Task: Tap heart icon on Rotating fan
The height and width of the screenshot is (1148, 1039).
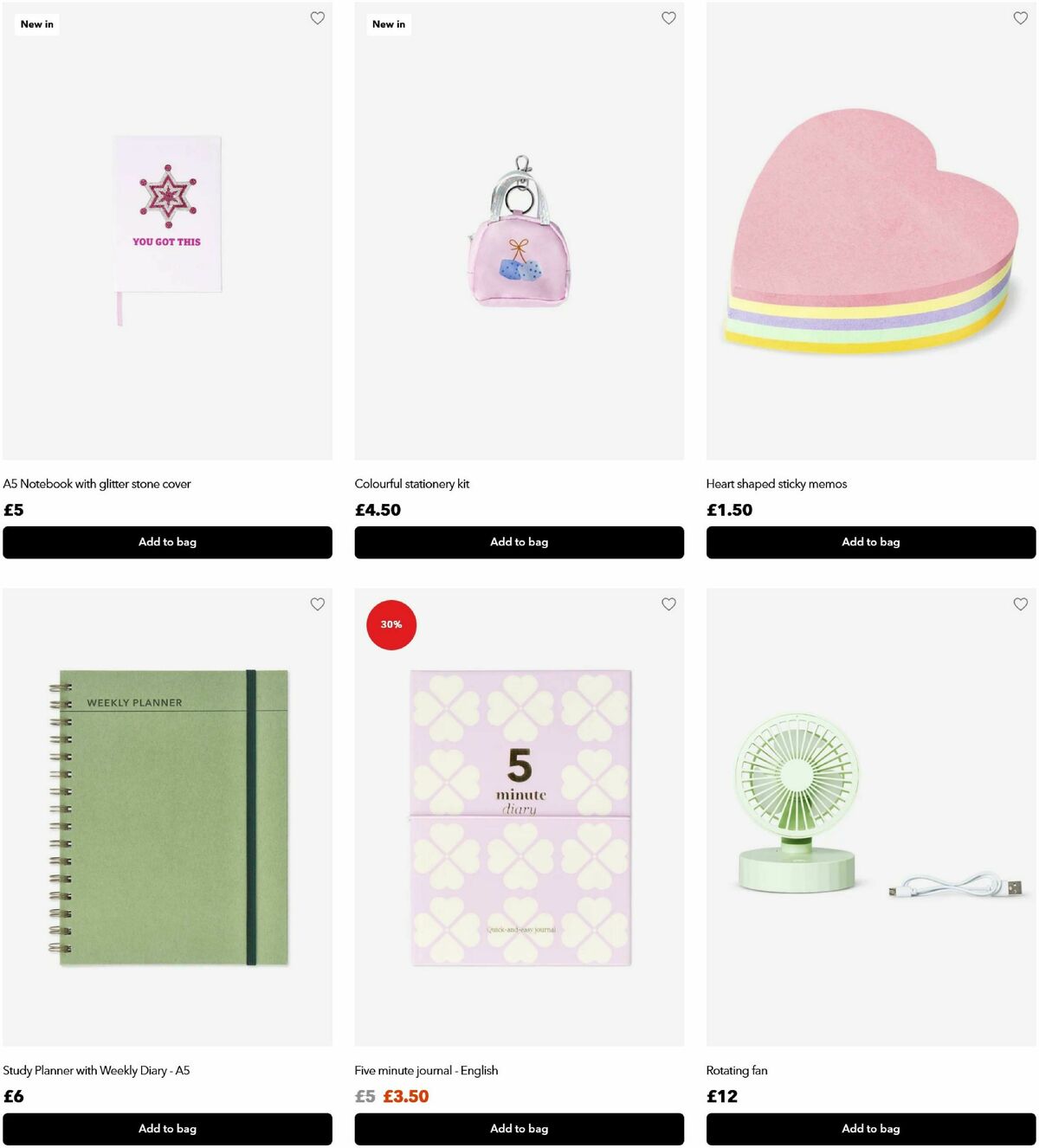Action: coord(1021,604)
